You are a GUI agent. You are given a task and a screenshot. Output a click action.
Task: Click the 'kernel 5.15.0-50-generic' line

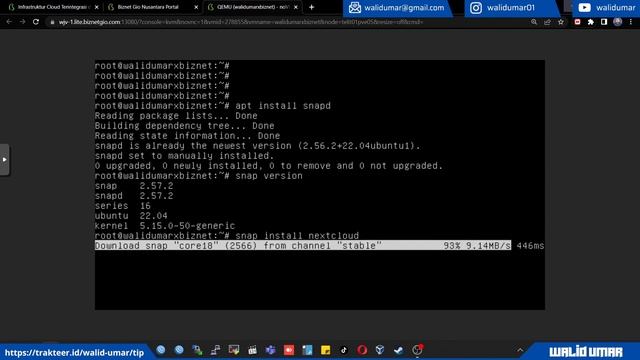(x=164, y=226)
